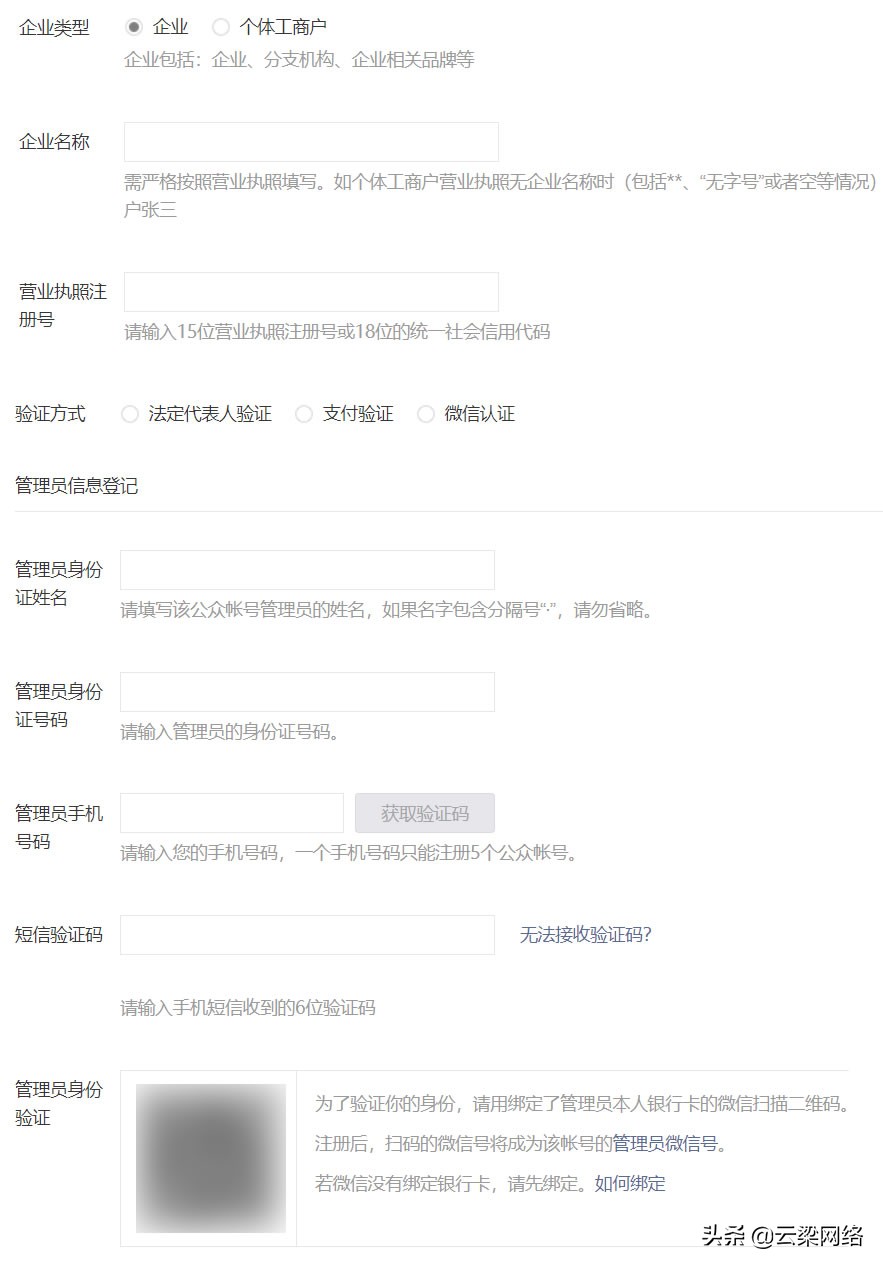
Task: Open the 无法接收验证码? help link
Action: (588, 933)
